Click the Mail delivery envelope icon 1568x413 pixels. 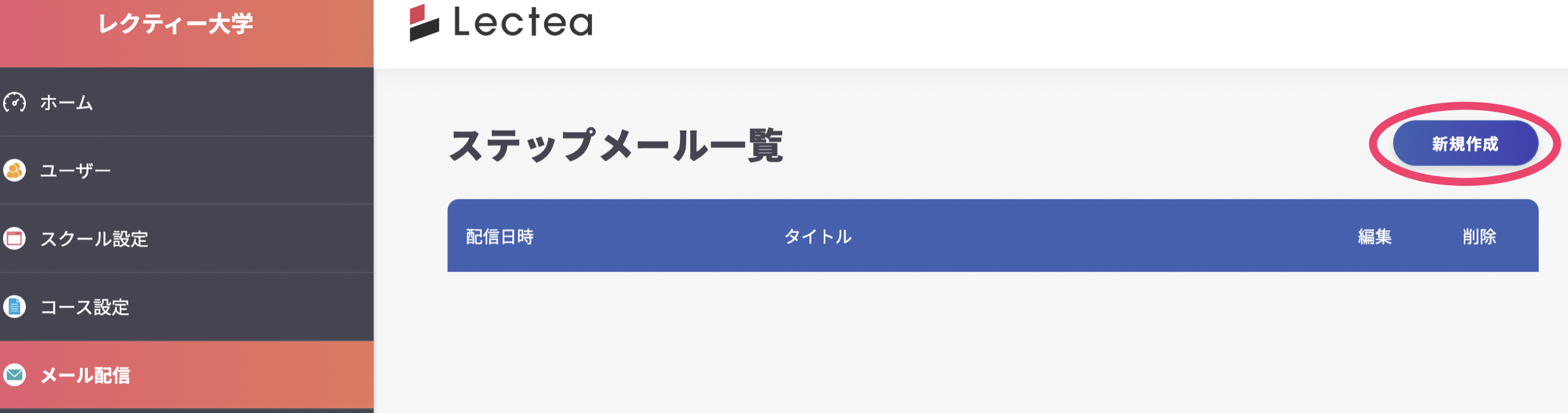(15, 375)
